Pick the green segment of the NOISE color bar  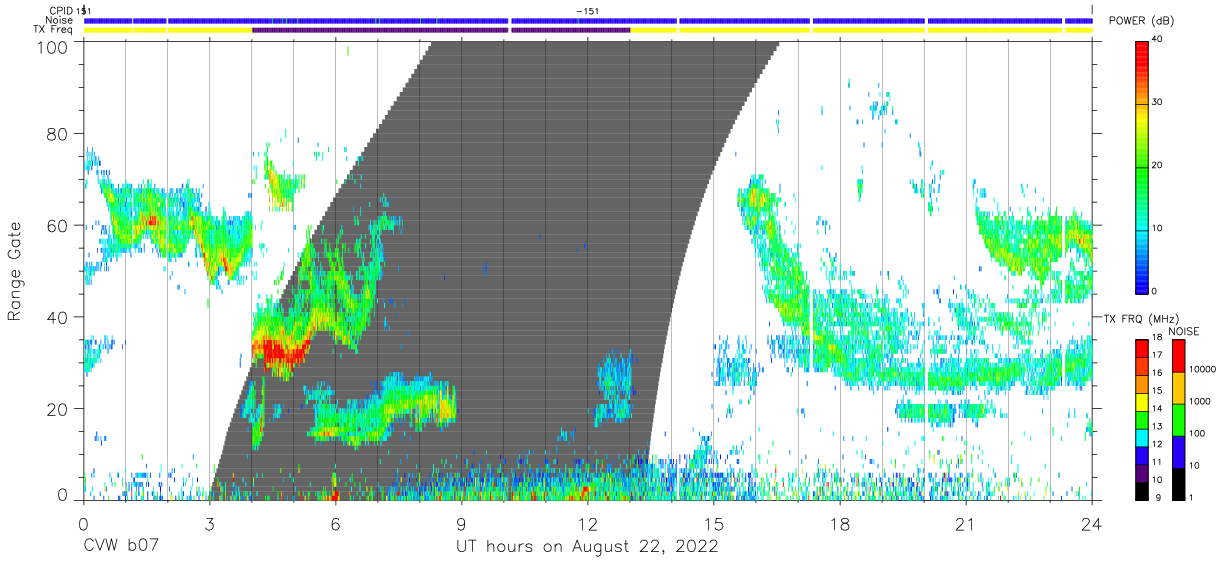[1178, 420]
